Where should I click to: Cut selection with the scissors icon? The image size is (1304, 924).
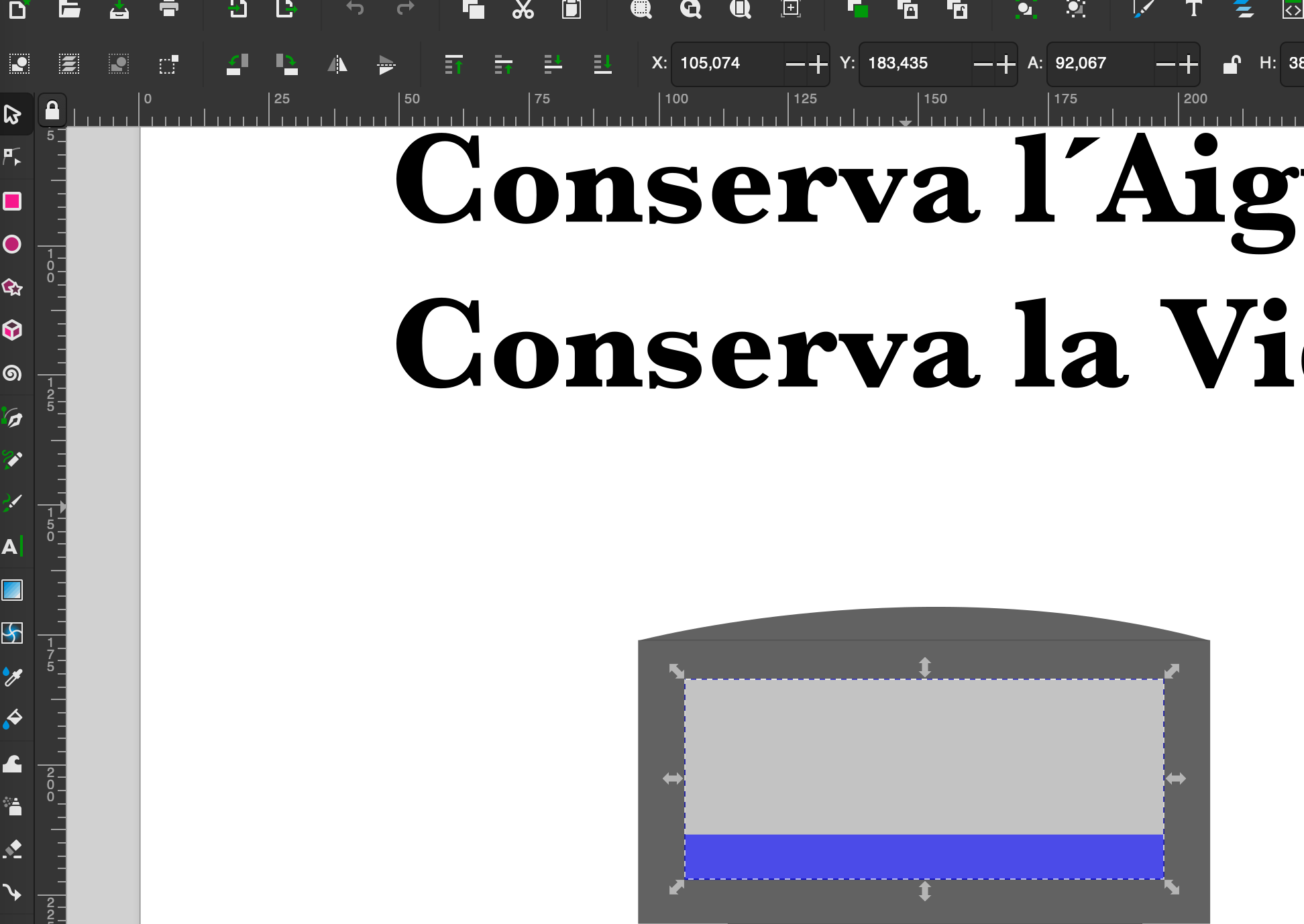523,9
